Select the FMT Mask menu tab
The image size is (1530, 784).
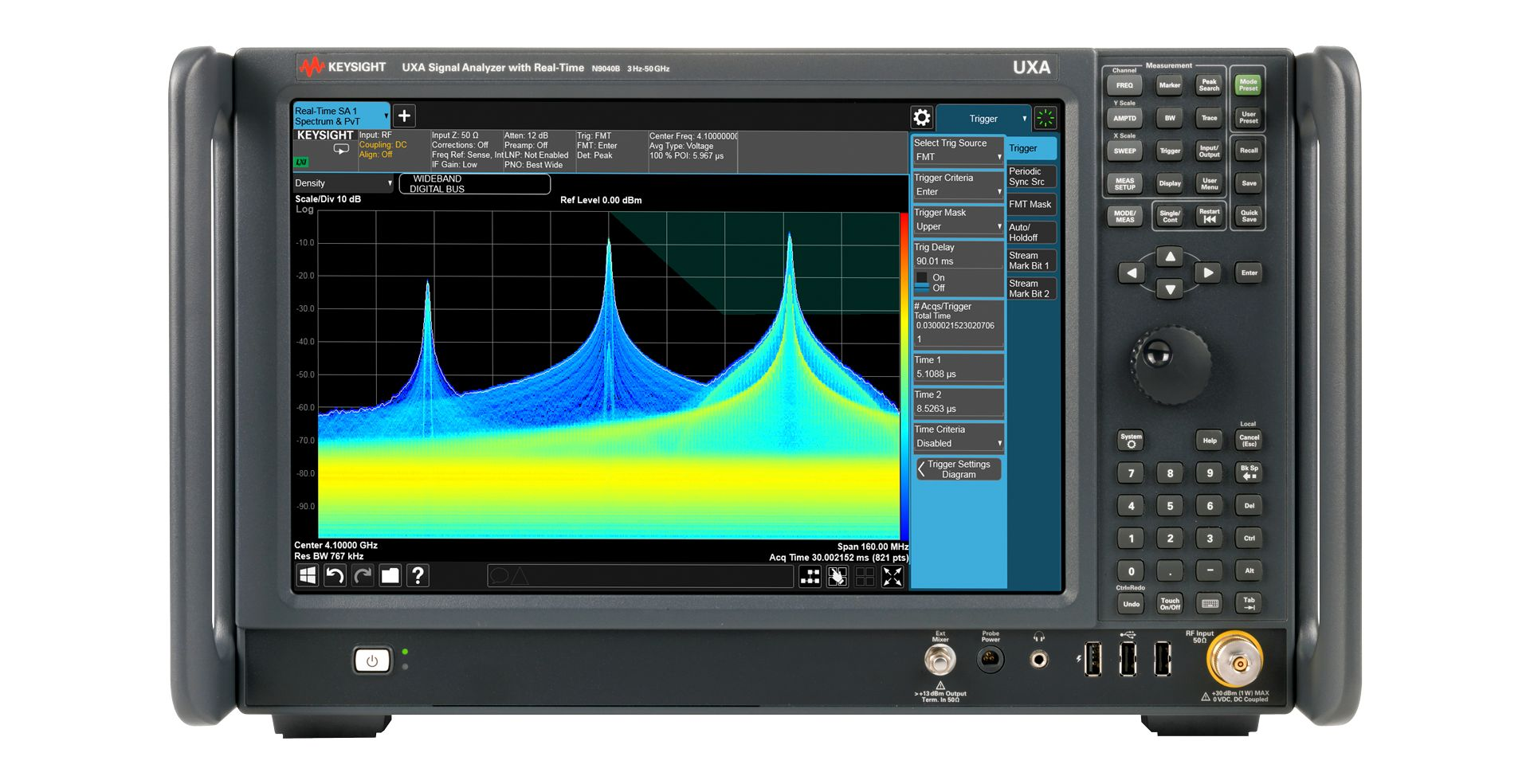pyautogui.click(x=1030, y=205)
